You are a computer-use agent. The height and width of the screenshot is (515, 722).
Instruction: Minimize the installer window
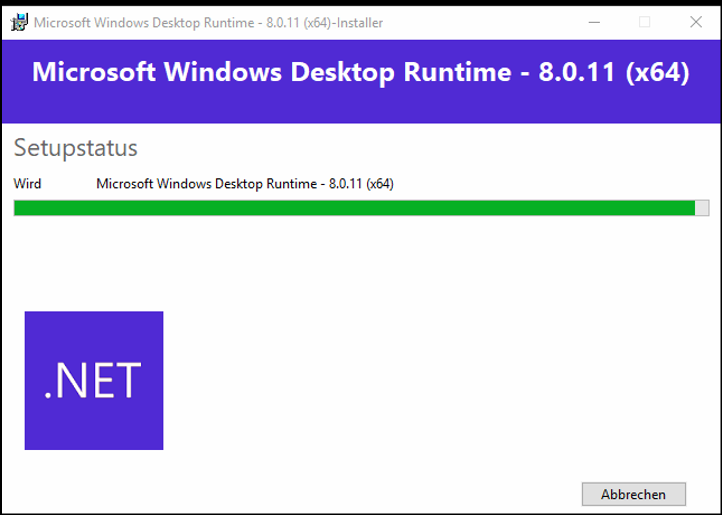tap(594, 22)
